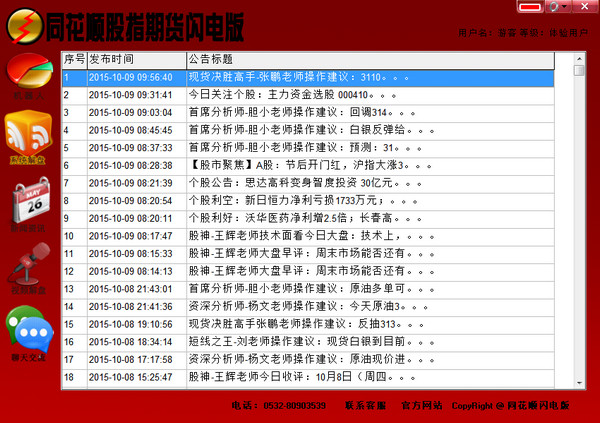Select row 个股公告：思达高科变身智度投资 30亿元
Viewport: 600px width, 423px height.
[308, 183]
